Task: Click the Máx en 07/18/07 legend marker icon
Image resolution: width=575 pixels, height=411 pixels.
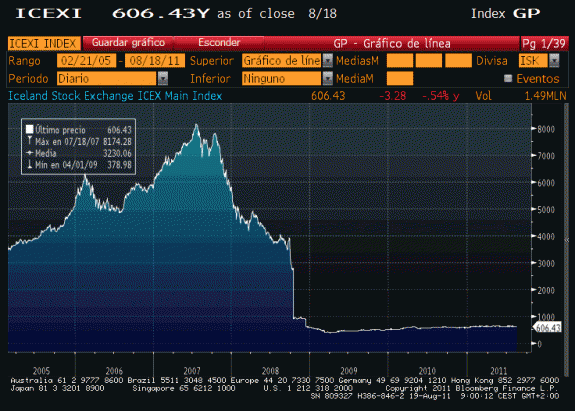Action: click(x=30, y=141)
